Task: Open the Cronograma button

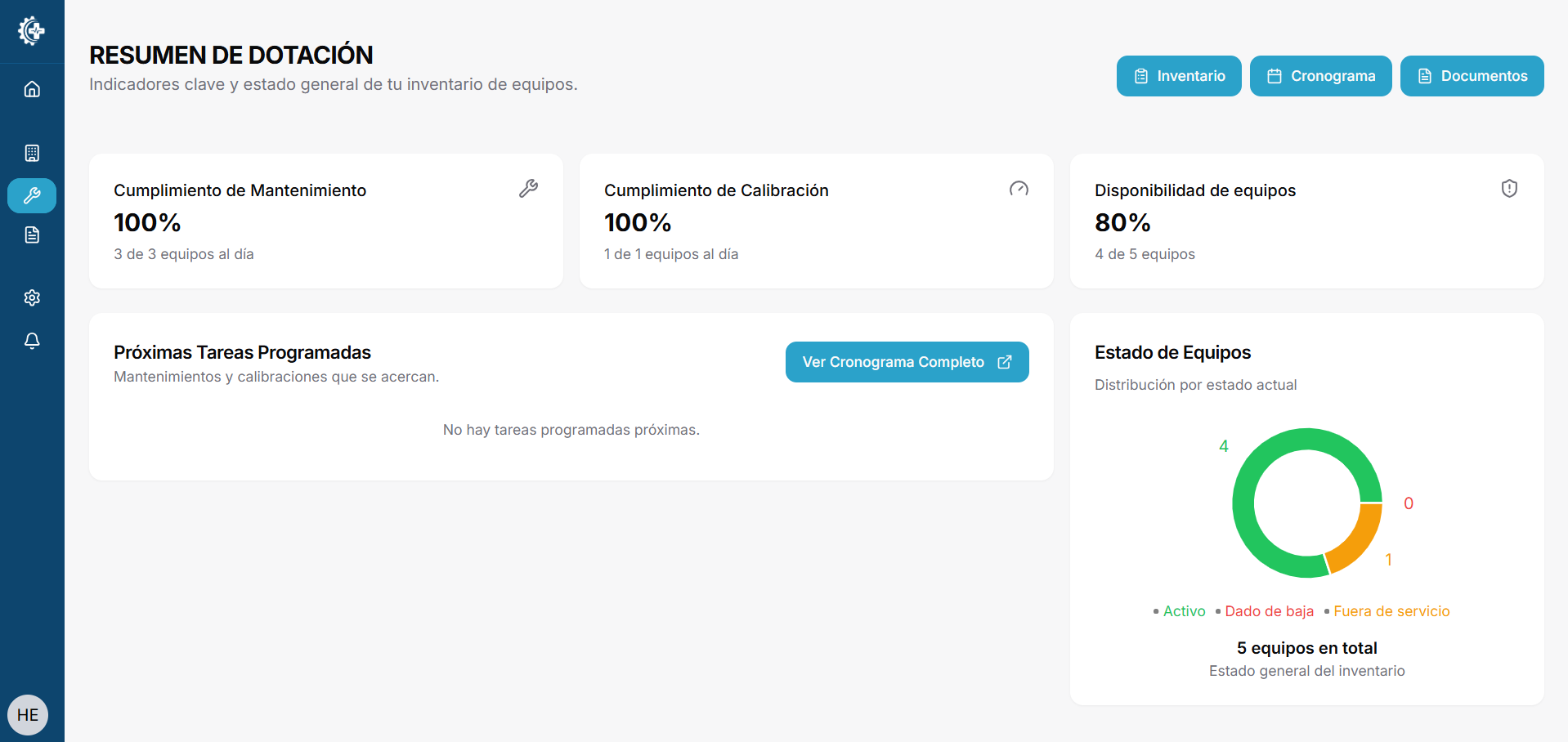Action: pyautogui.click(x=1321, y=76)
